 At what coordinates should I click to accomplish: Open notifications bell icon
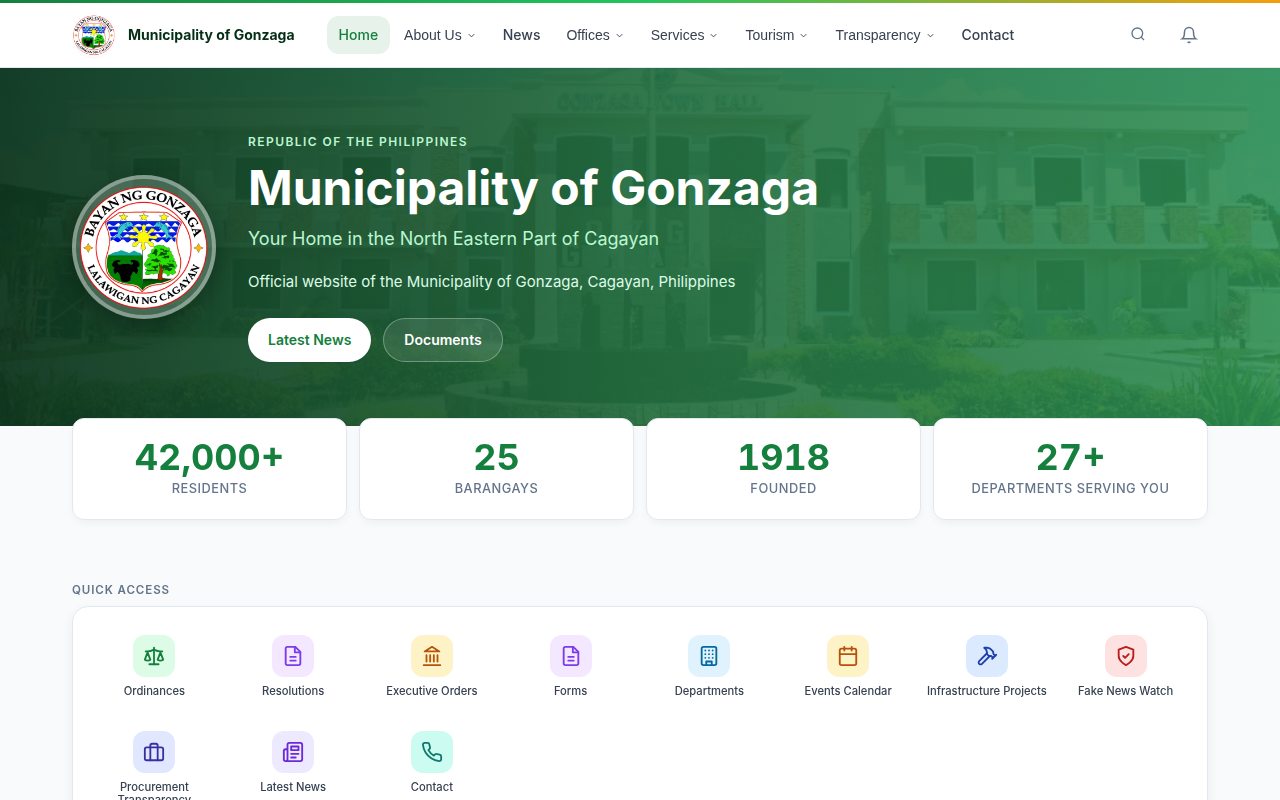(x=1189, y=35)
